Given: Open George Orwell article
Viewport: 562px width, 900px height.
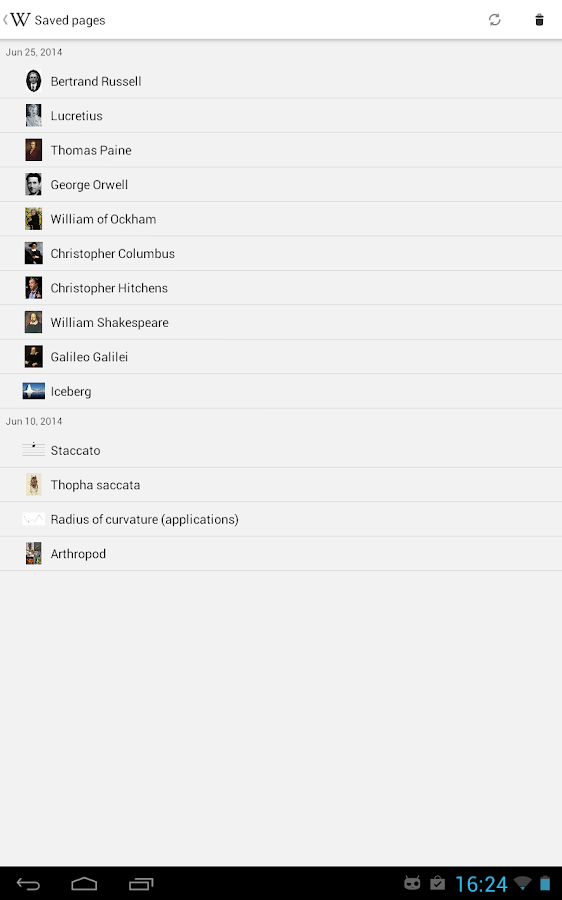Looking at the screenshot, I should pos(281,185).
